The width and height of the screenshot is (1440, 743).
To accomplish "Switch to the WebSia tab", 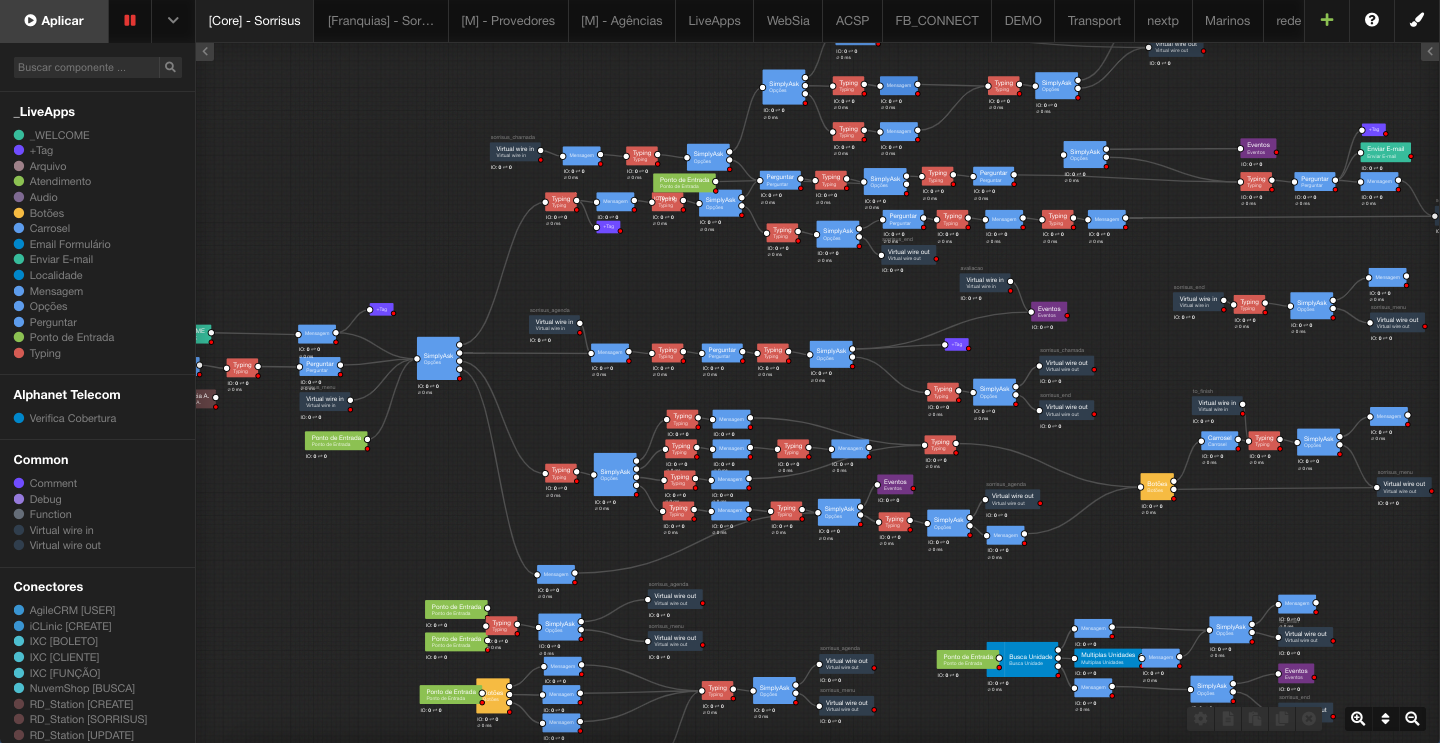I will [x=788, y=20].
